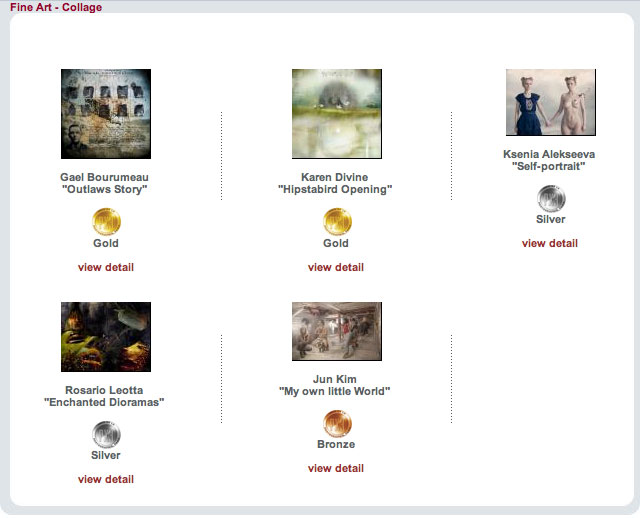Click the silver medal under Rosario Leotta
The height and width of the screenshot is (518, 642).
[106, 434]
